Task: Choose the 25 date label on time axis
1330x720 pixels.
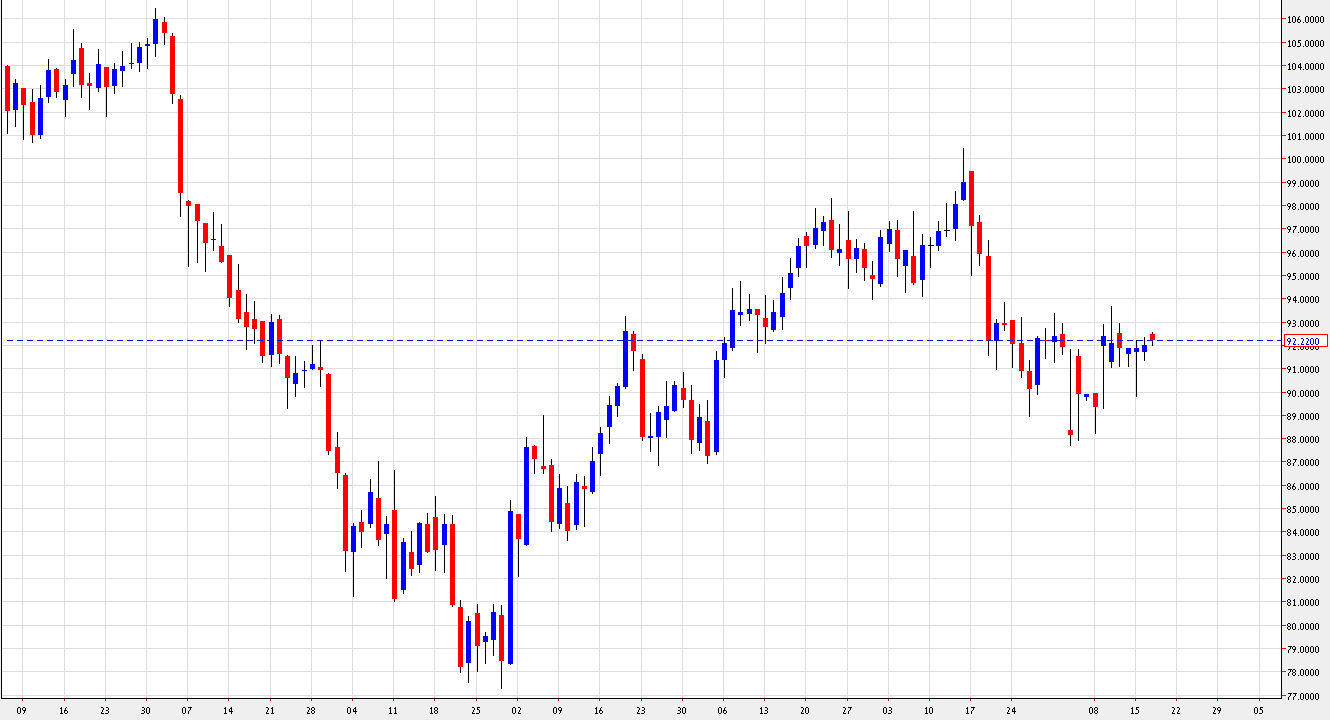Action: coord(475,709)
